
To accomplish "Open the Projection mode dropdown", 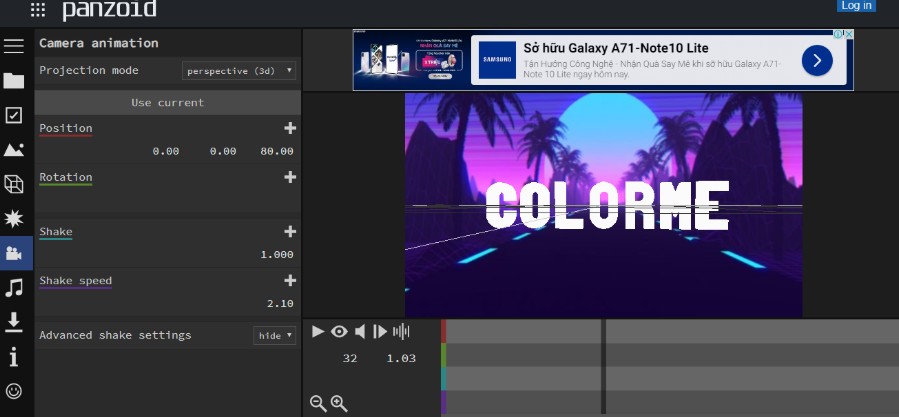I will coord(239,71).
